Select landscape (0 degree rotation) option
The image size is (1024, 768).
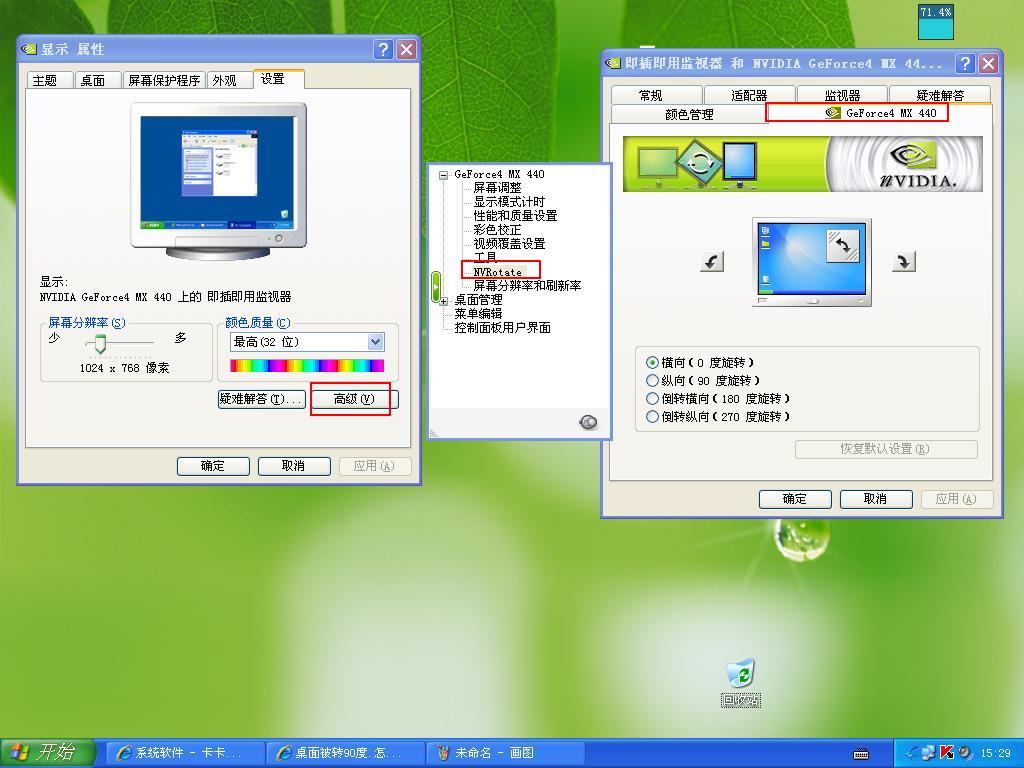pos(699,362)
